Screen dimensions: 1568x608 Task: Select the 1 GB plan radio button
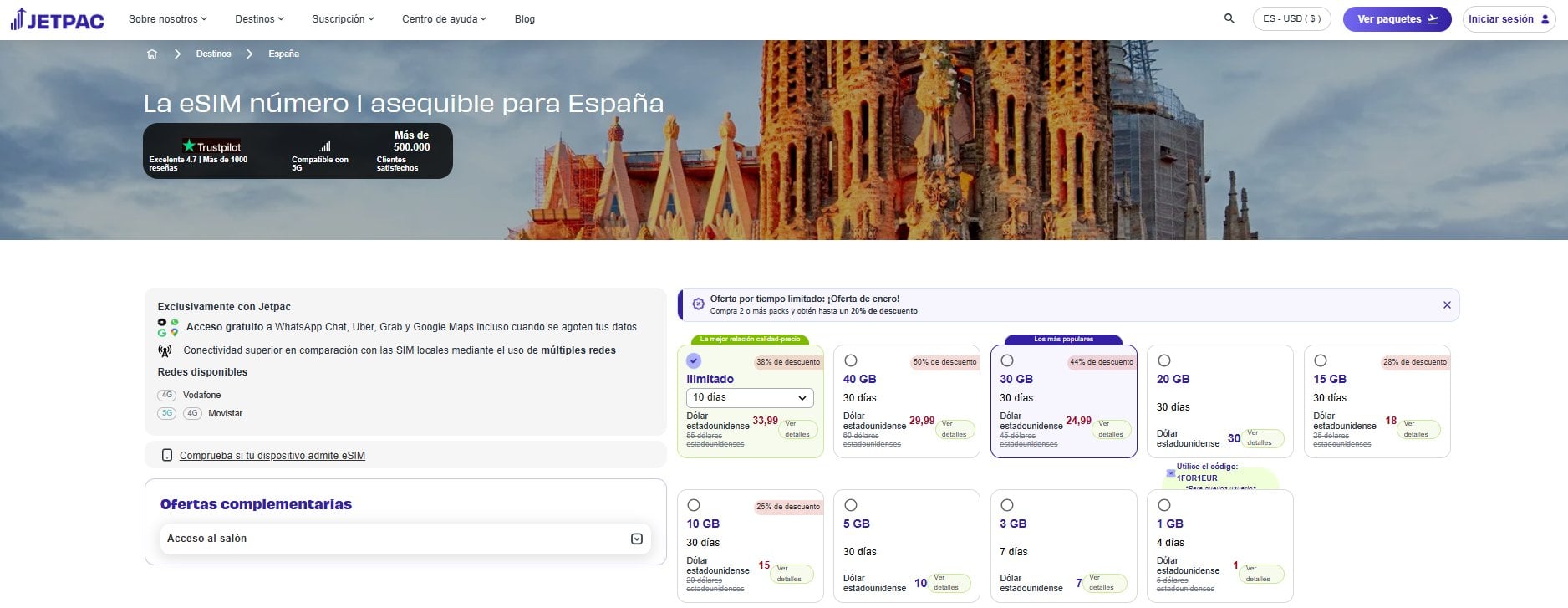tap(1164, 505)
